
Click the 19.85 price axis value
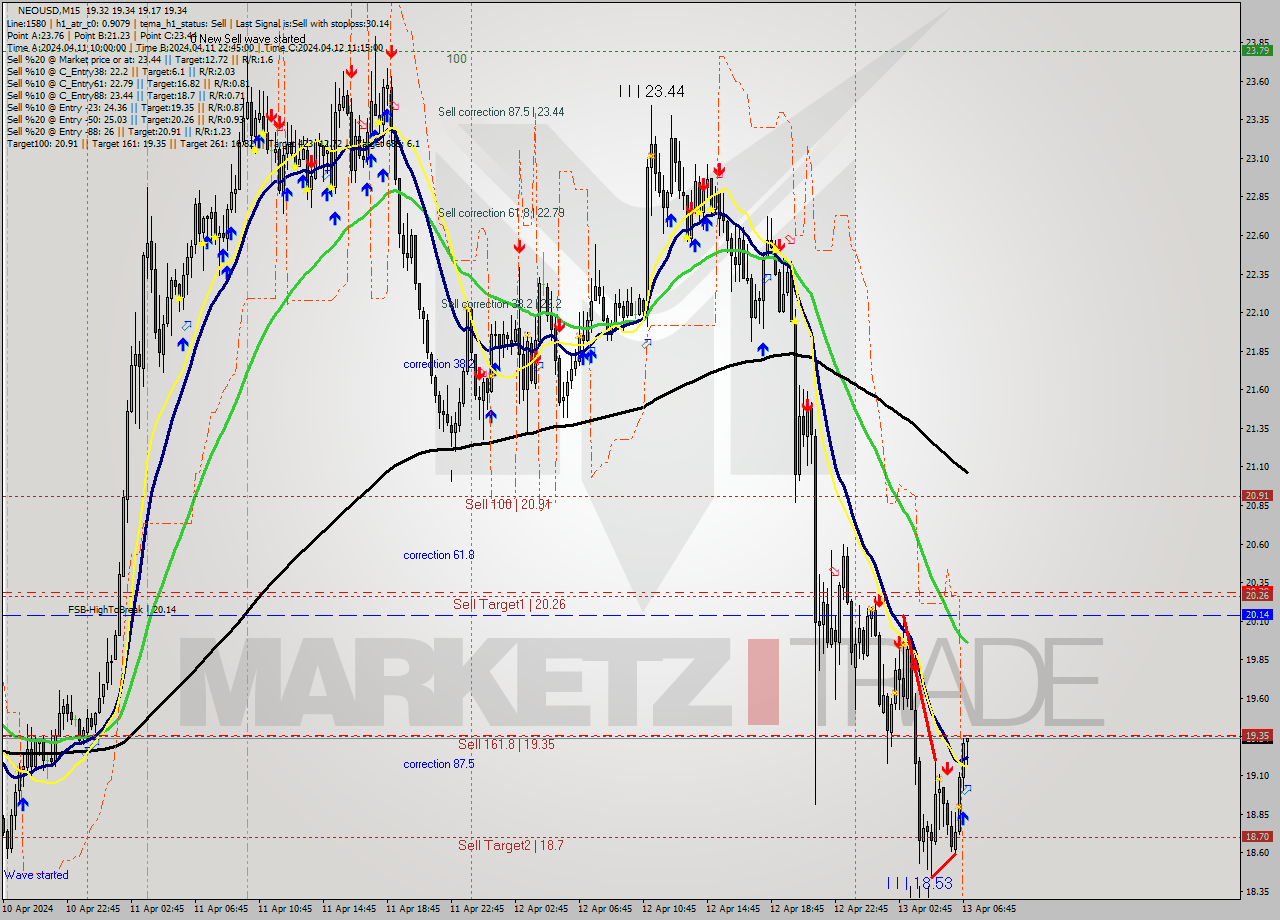[1257, 659]
